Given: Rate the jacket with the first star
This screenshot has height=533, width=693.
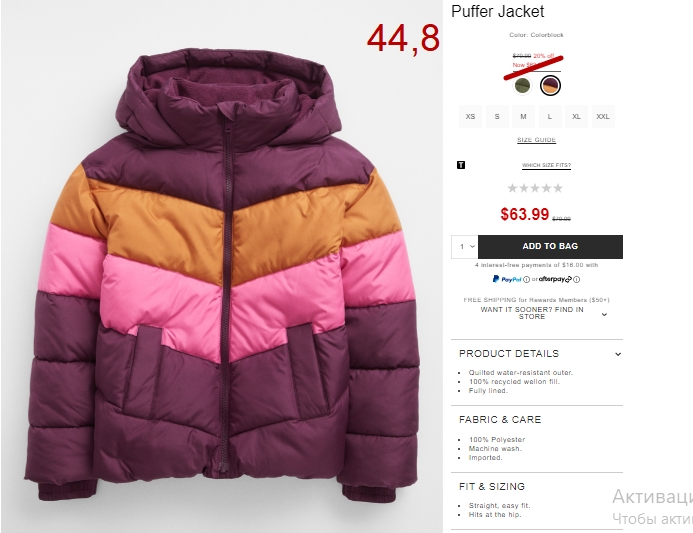Looking at the screenshot, I should coord(512,188).
